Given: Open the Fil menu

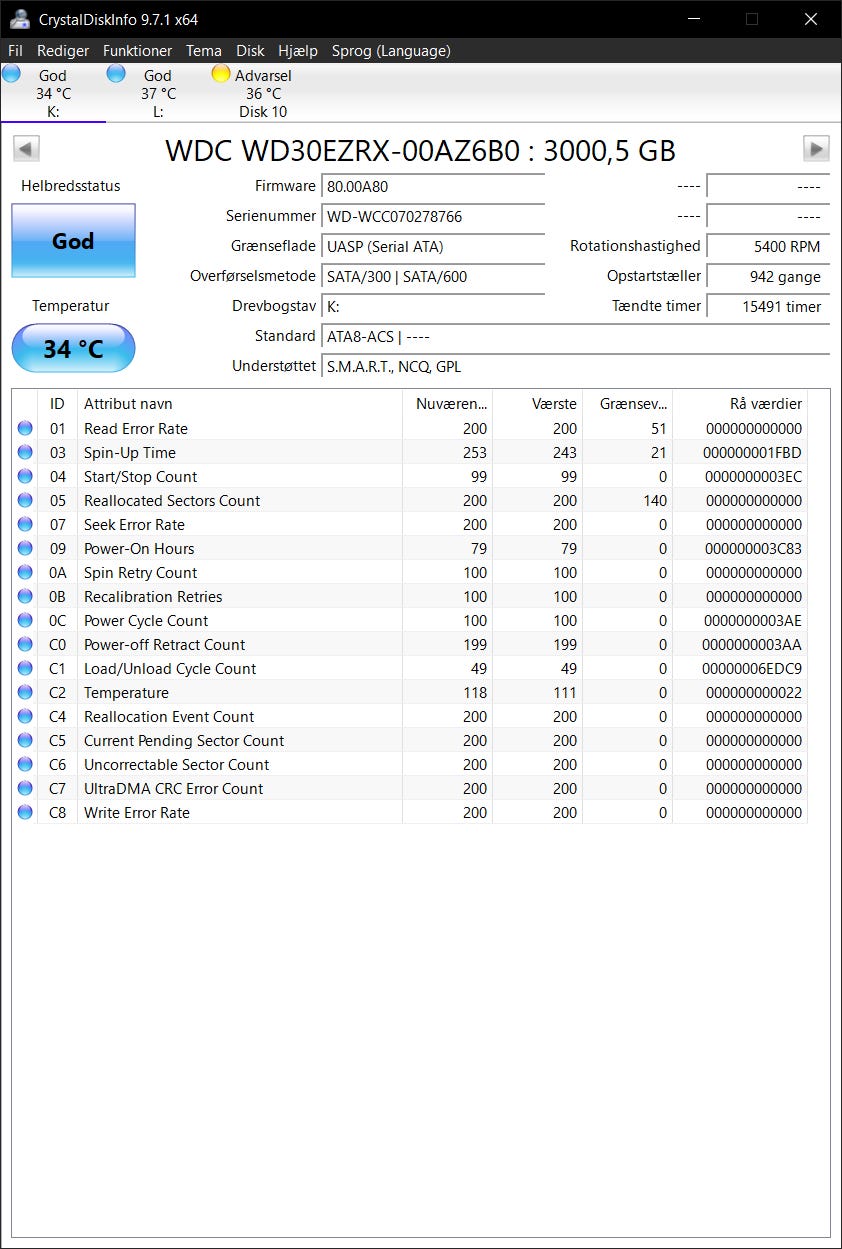Looking at the screenshot, I should pyautogui.click(x=15, y=50).
